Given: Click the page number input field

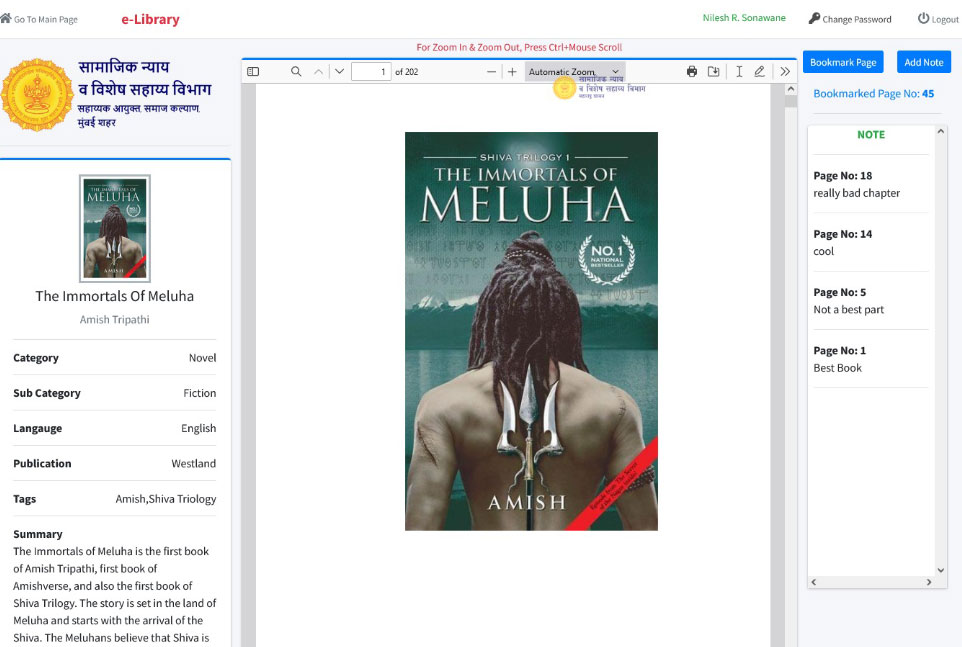Looking at the screenshot, I should 371,72.
